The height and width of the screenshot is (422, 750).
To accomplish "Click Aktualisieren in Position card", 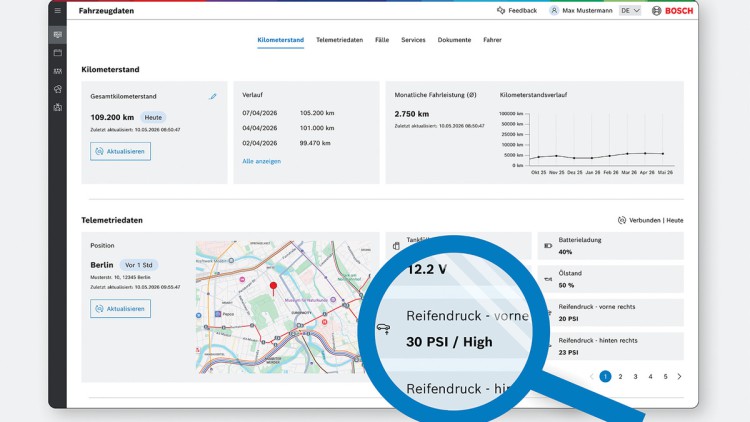I will 120,309.
